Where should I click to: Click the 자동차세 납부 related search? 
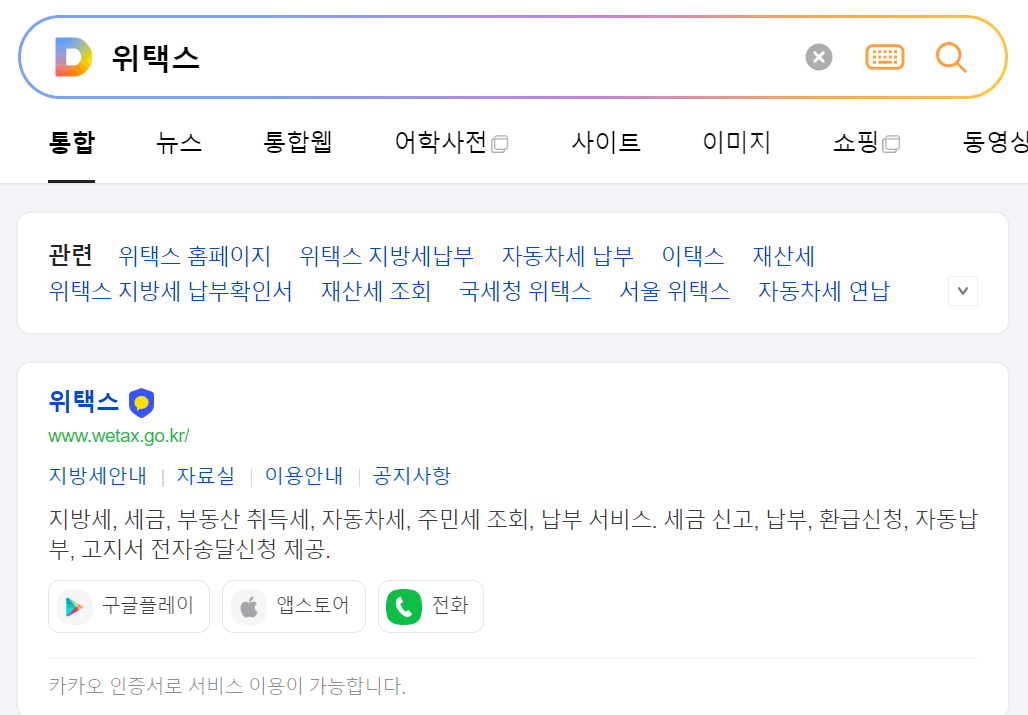tap(567, 256)
